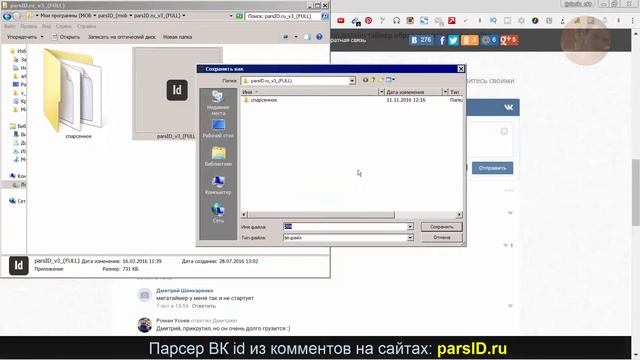Click headphones extension icon in browser
The width and height of the screenshot is (640, 360).
pyautogui.click(x=396, y=20)
